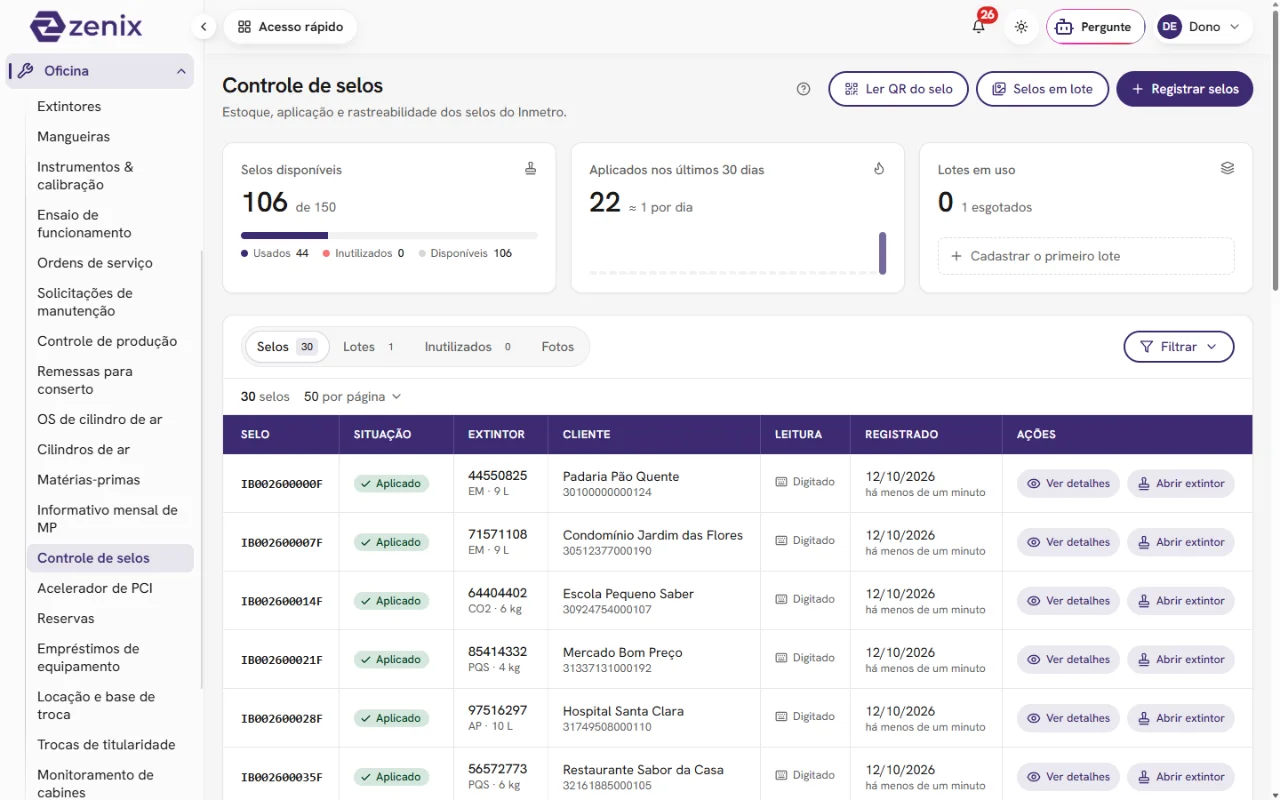Click the purple bar in the 30-day chart
The image size is (1280, 800).
(x=883, y=253)
